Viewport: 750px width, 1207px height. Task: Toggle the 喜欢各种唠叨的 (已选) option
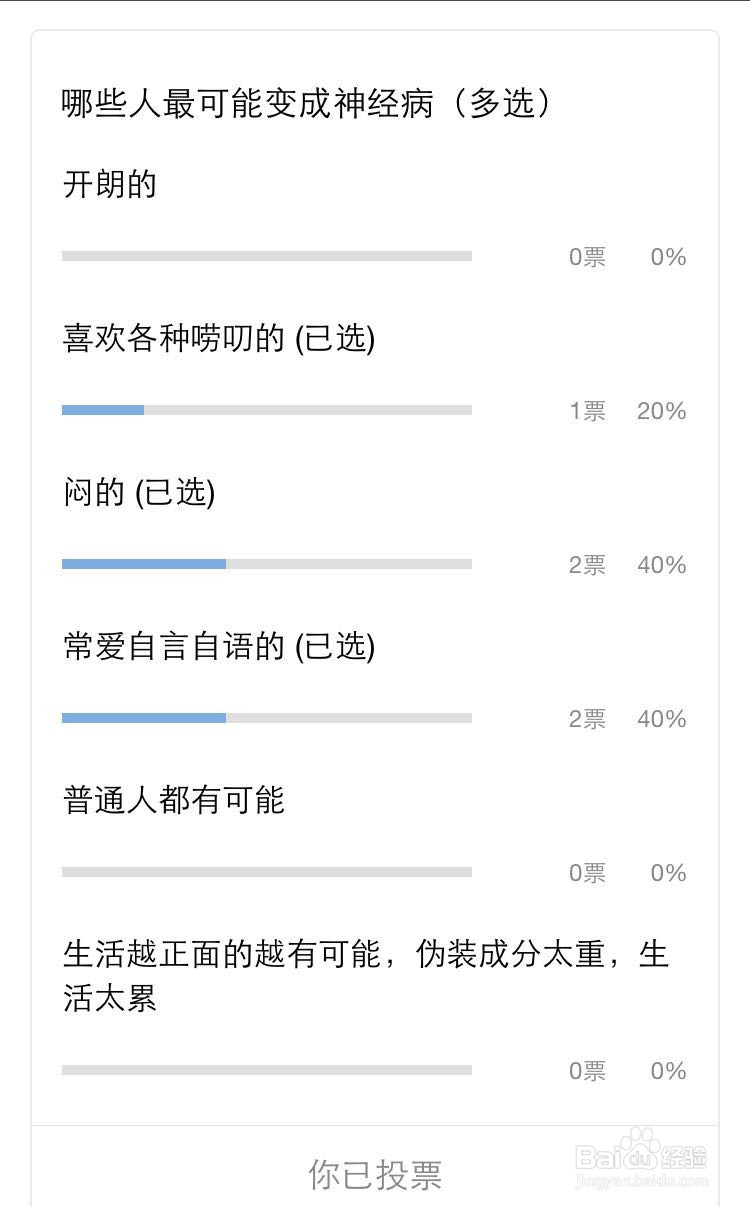click(x=218, y=339)
